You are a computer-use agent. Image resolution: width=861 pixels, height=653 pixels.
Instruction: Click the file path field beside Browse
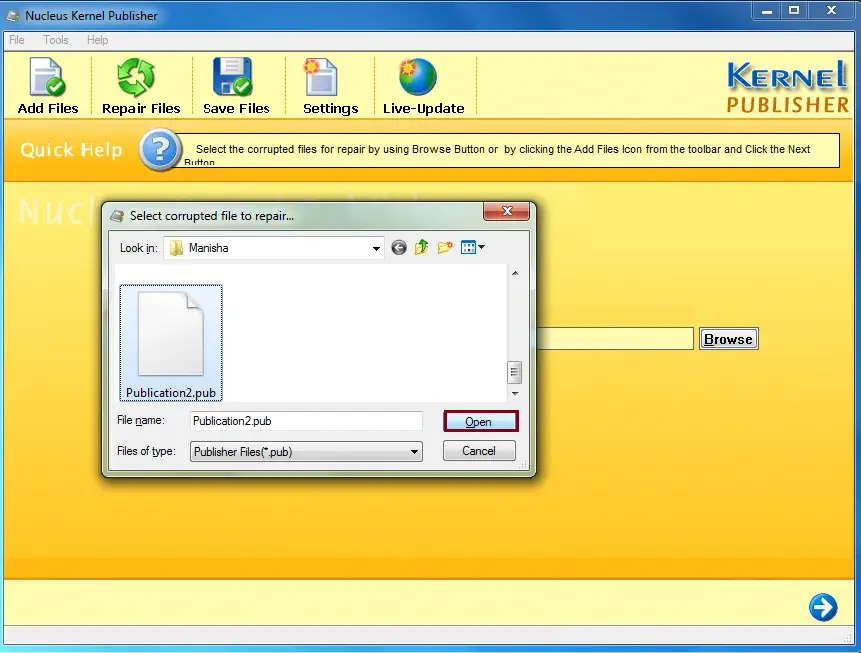(x=615, y=338)
